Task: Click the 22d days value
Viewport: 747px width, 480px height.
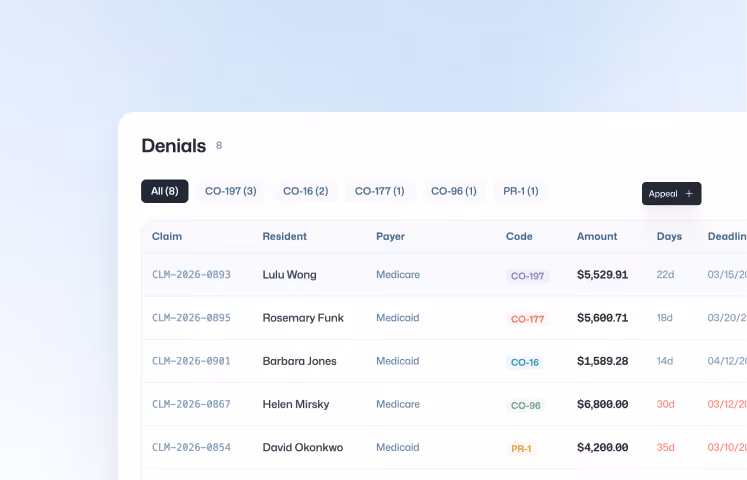Action: [665, 275]
